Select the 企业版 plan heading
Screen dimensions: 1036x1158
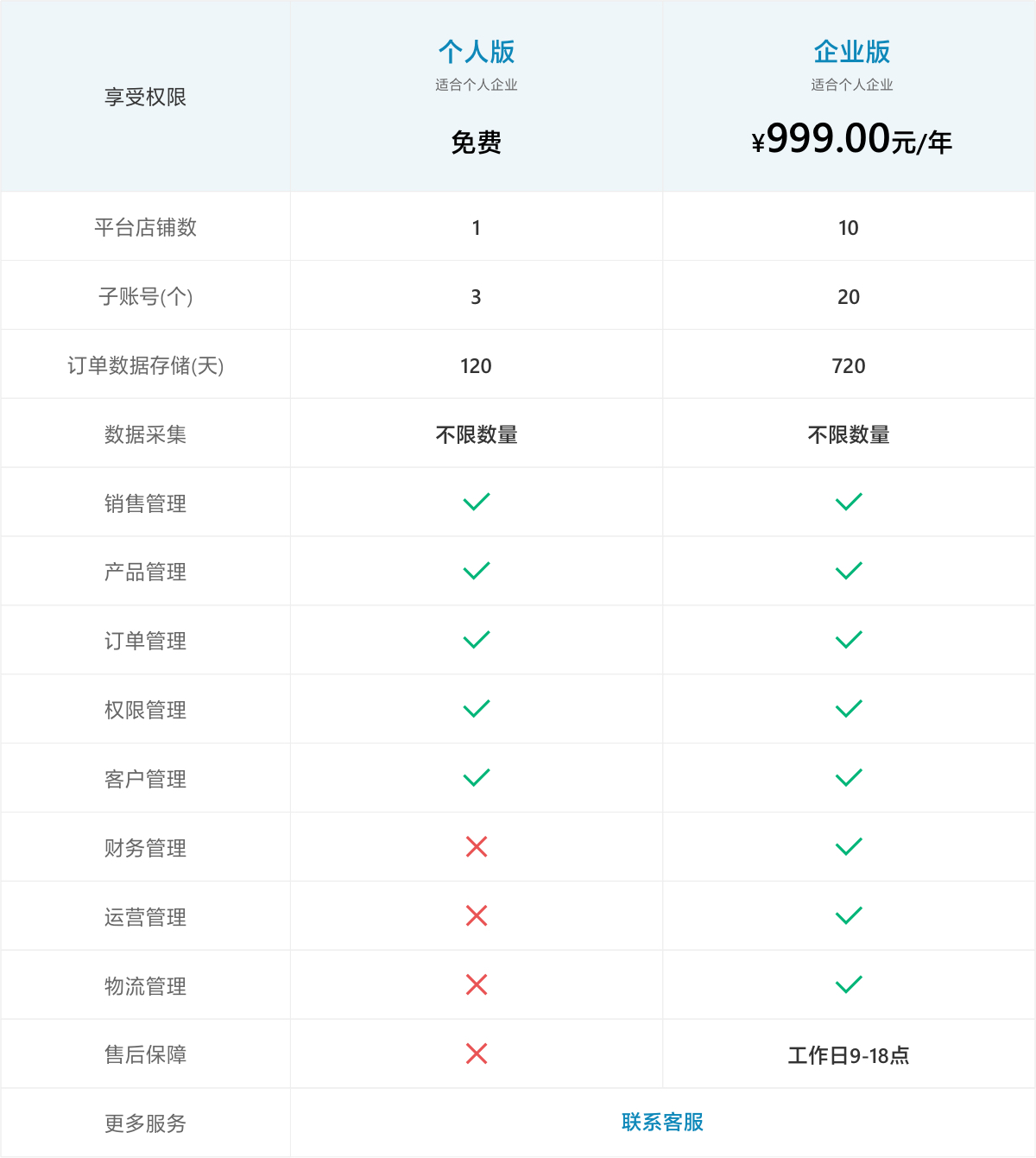[x=851, y=52]
